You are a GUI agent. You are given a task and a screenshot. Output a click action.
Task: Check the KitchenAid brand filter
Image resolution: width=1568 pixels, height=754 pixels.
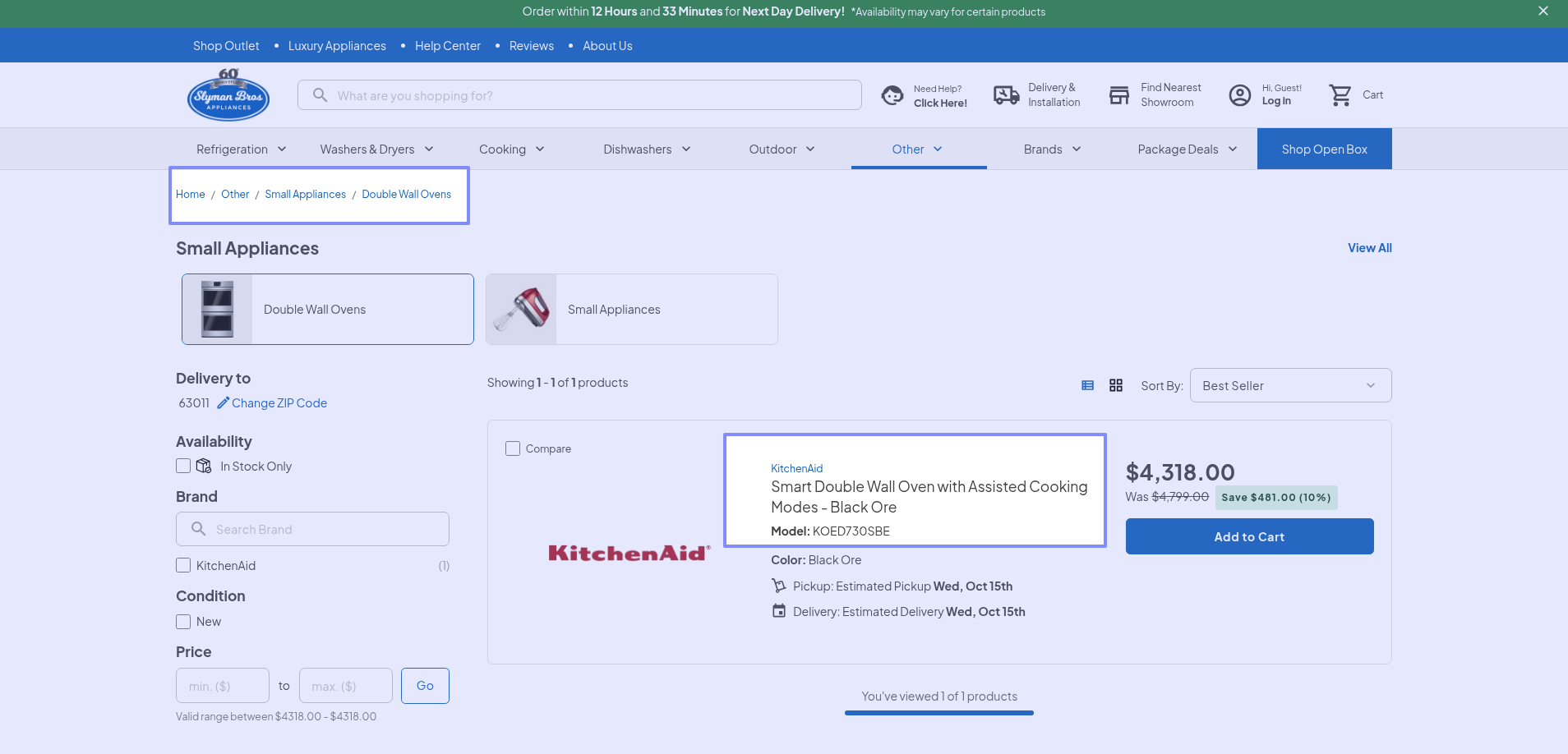point(183,565)
